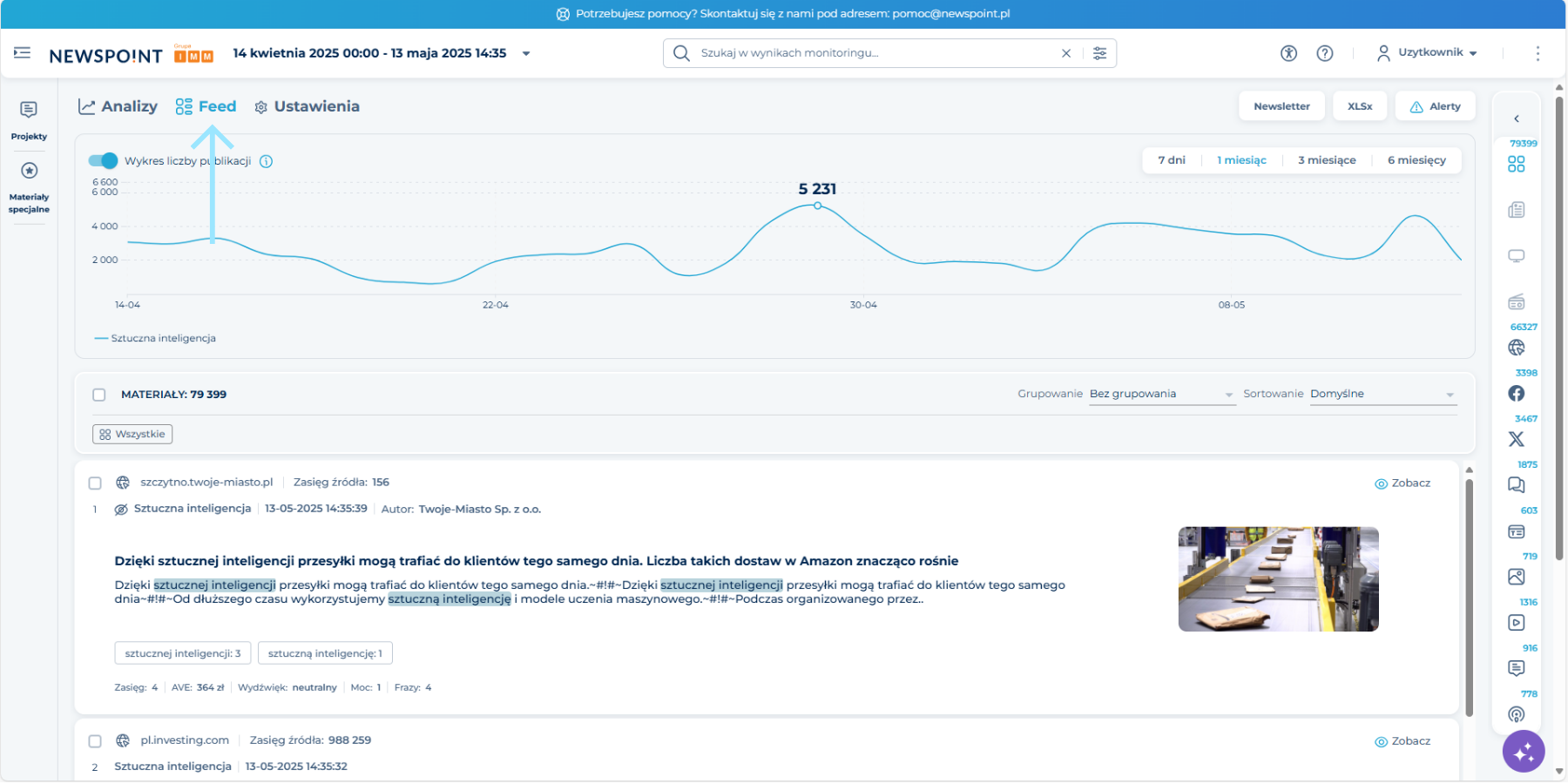Open advanced search filter sliders icon
1568x784 pixels.
tap(1100, 53)
